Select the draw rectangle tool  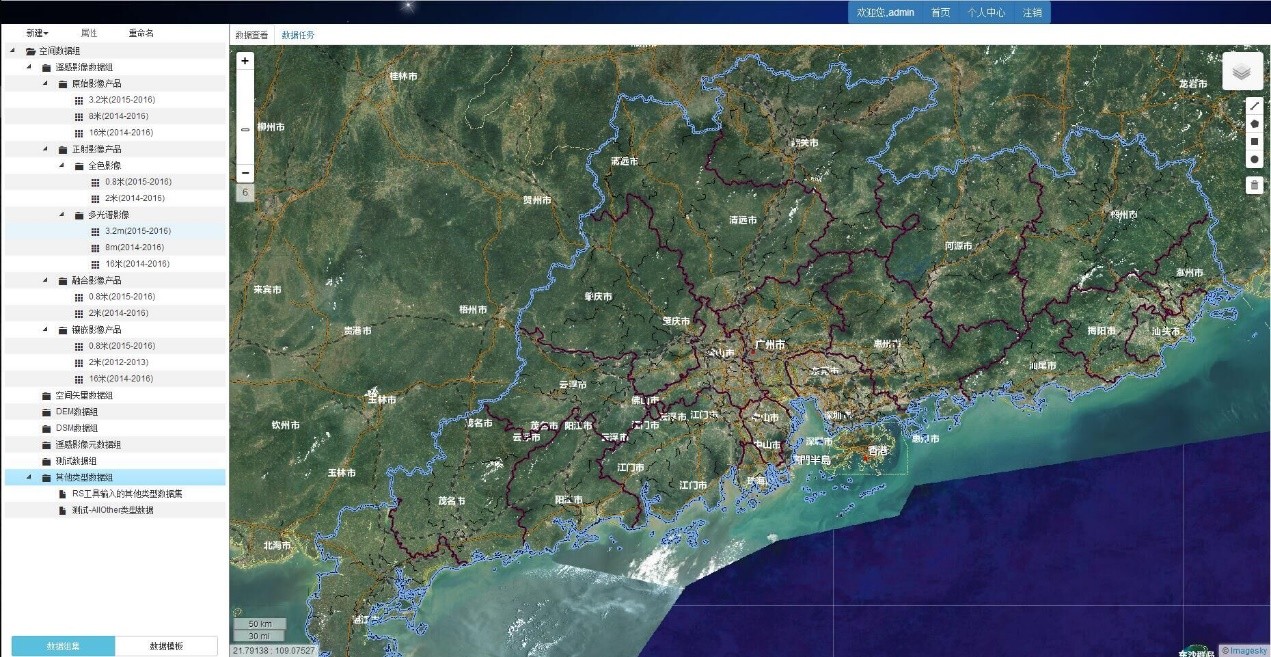[x=1255, y=142]
